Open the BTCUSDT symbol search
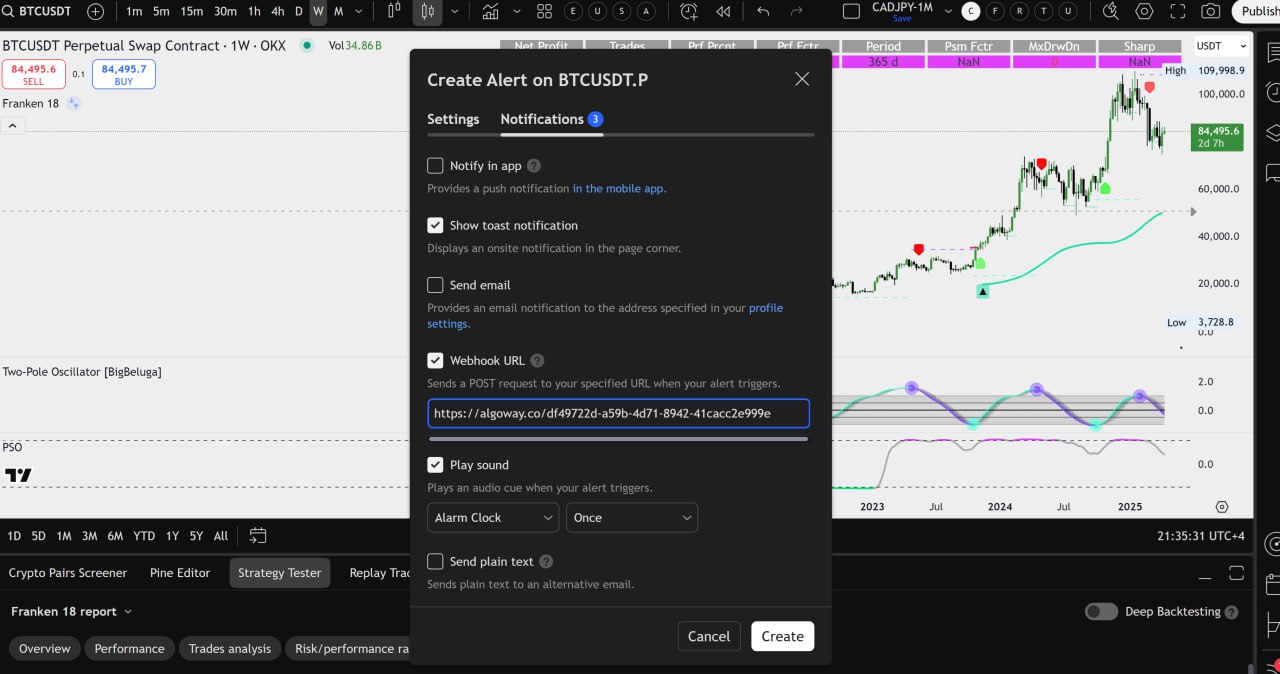Image resolution: width=1280 pixels, height=674 pixels. [x=40, y=12]
